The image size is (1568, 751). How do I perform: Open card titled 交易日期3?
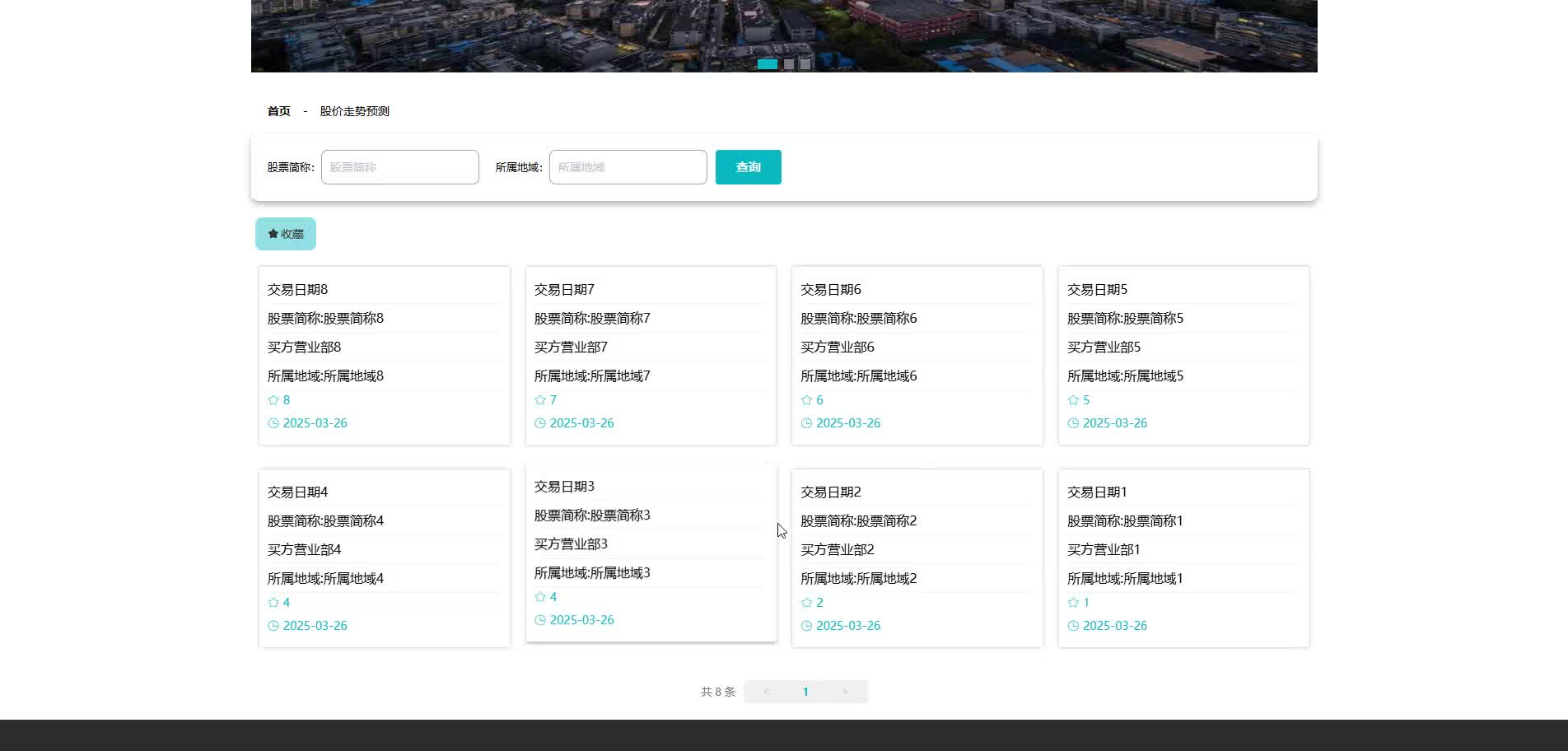coord(651,553)
